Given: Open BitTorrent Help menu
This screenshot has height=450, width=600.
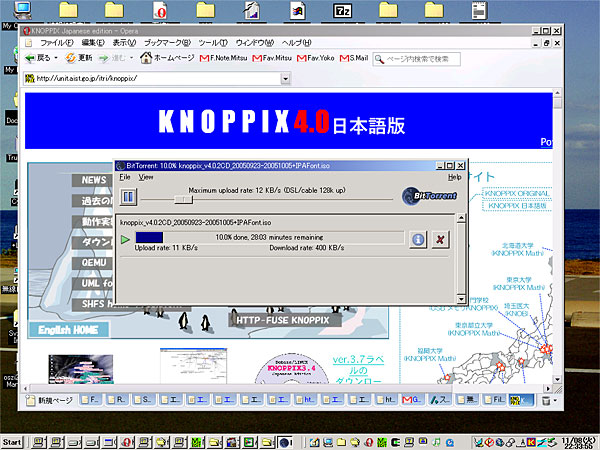Looking at the screenshot, I should tap(455, 176).
